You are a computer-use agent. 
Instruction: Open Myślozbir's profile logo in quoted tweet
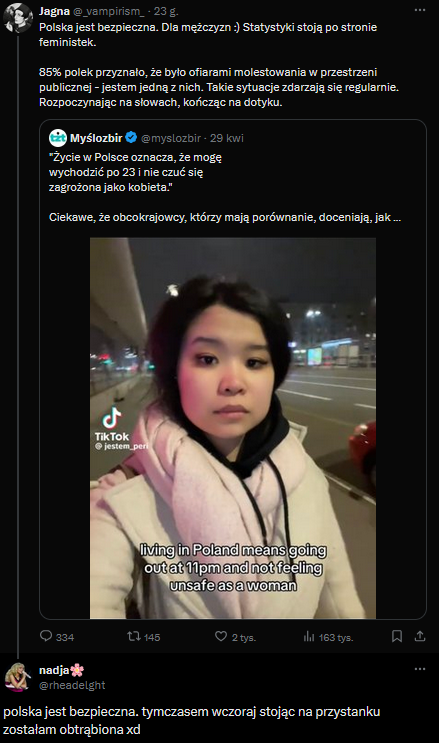point(58,138)
